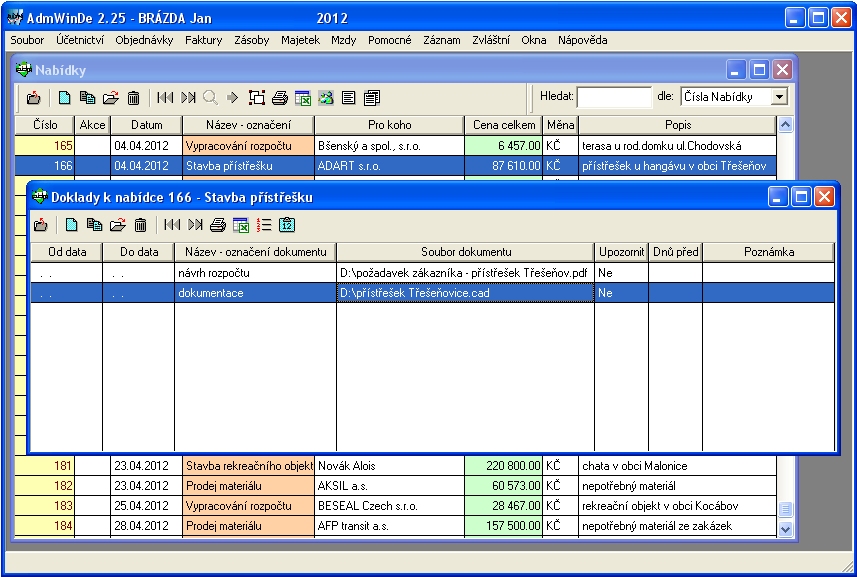
Task: Click the Cena celkem column header
Action: (504, 125)
